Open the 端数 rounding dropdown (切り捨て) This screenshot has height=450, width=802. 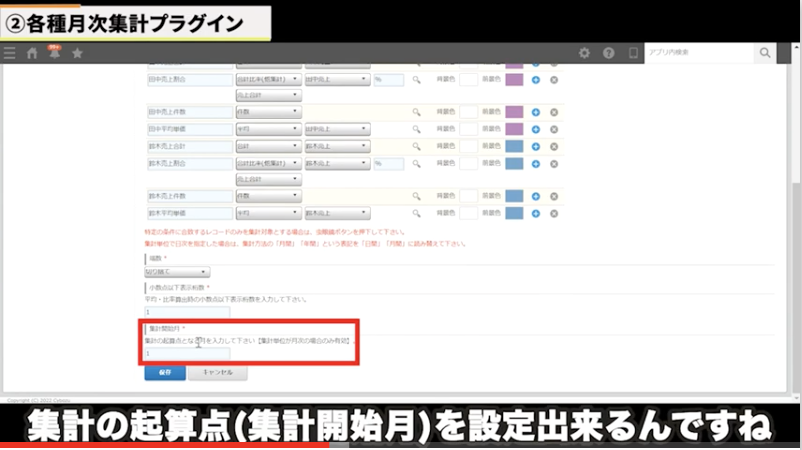[x=178, y=271]
